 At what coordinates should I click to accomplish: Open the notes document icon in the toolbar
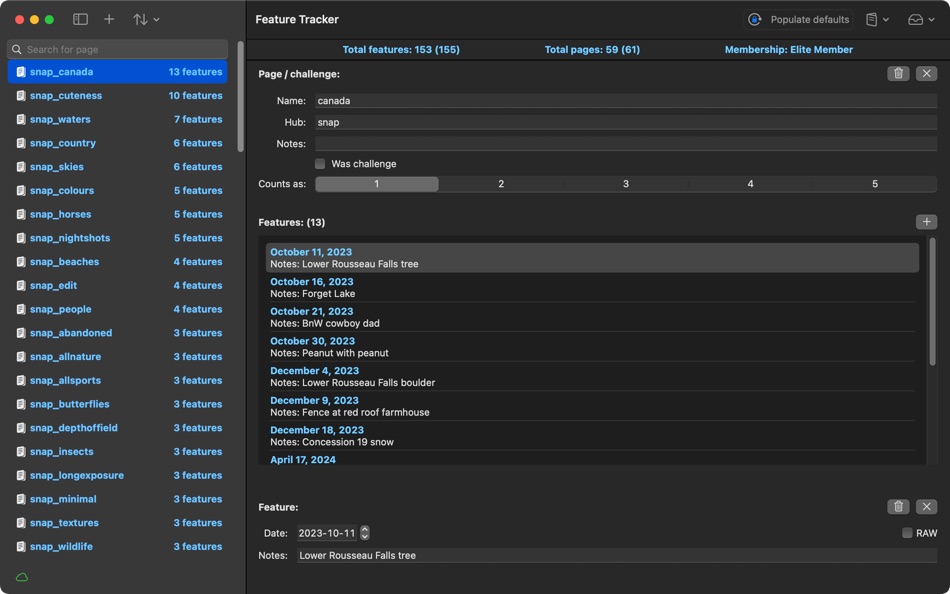click(x=873, y=18)
